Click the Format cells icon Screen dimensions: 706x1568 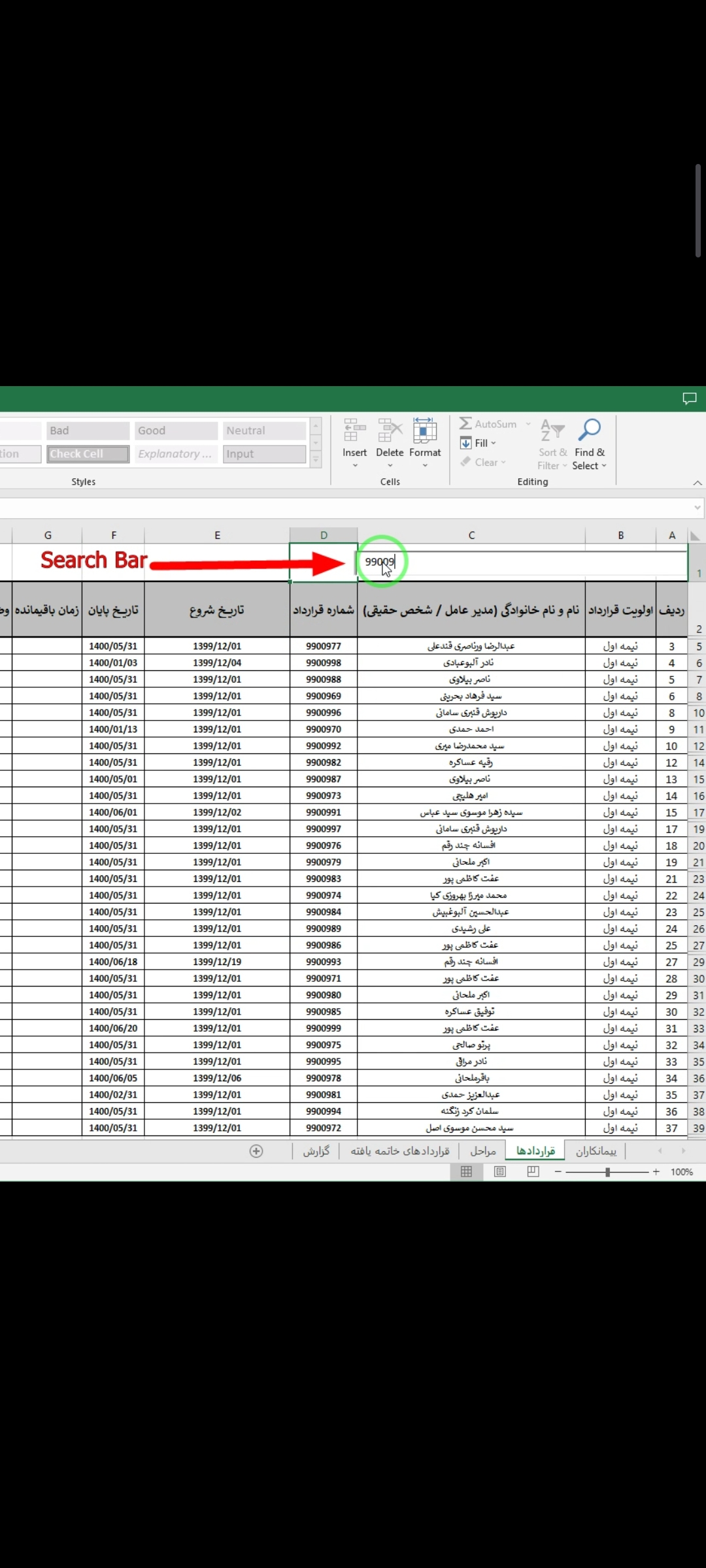pyautogui.click(x=425, y=431)
